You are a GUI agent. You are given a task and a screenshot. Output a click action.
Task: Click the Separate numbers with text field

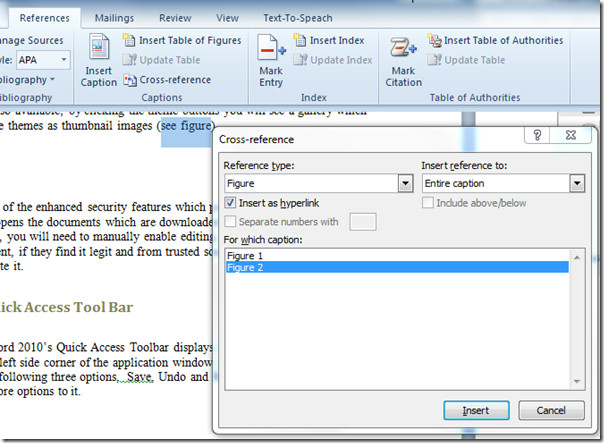[363, 222]
